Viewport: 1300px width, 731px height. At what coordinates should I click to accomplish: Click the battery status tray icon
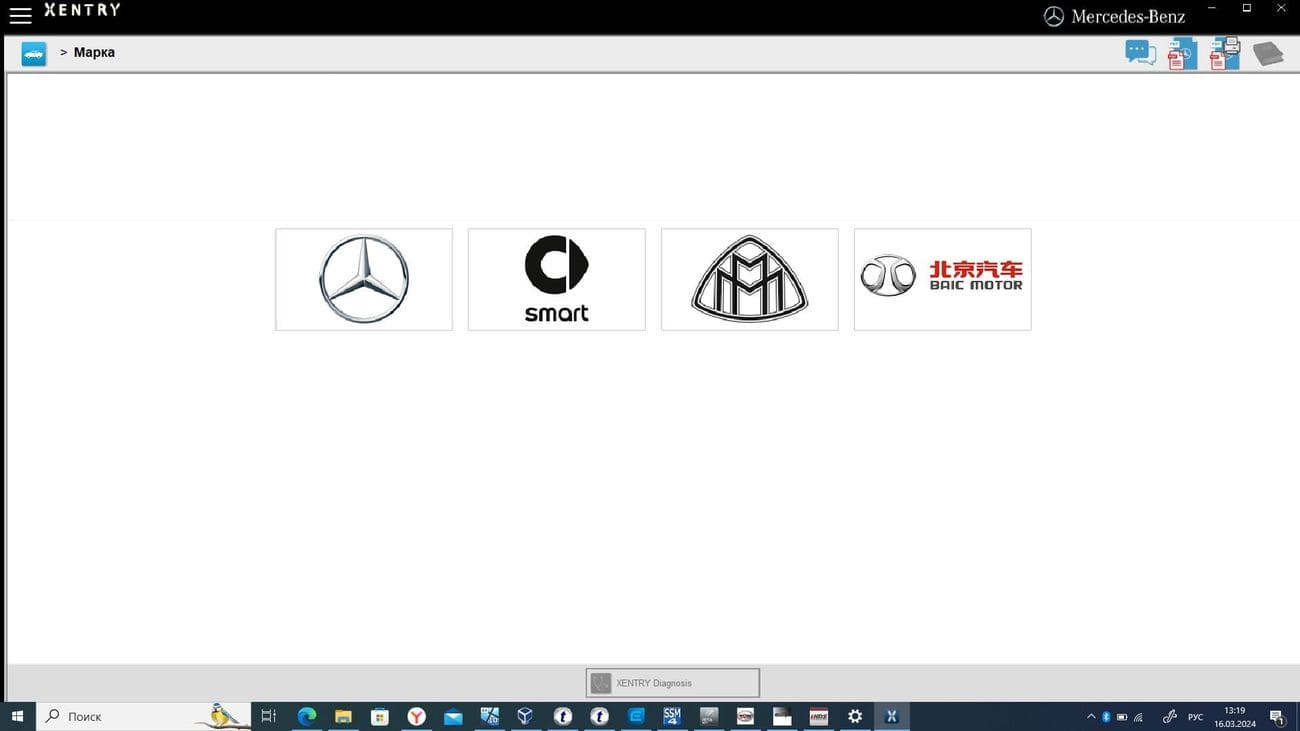tap(1122, 717)
